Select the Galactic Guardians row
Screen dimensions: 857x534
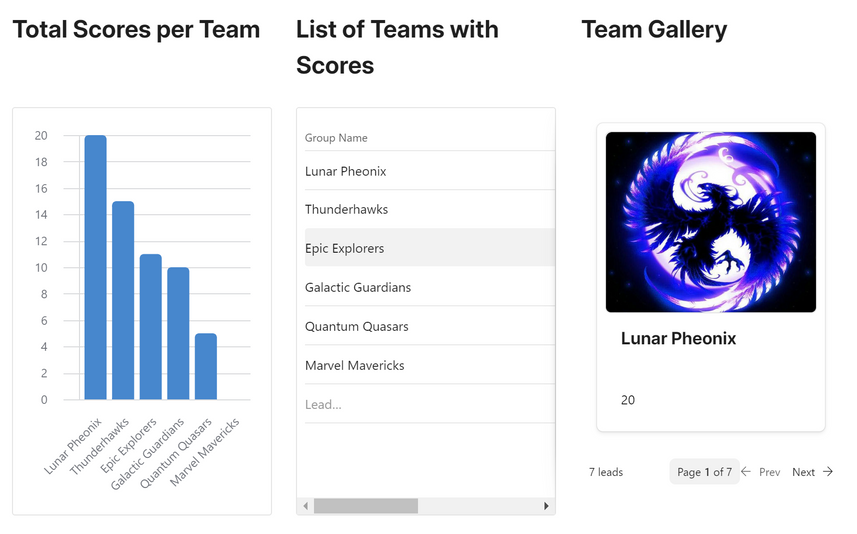(x=430, y=287)
